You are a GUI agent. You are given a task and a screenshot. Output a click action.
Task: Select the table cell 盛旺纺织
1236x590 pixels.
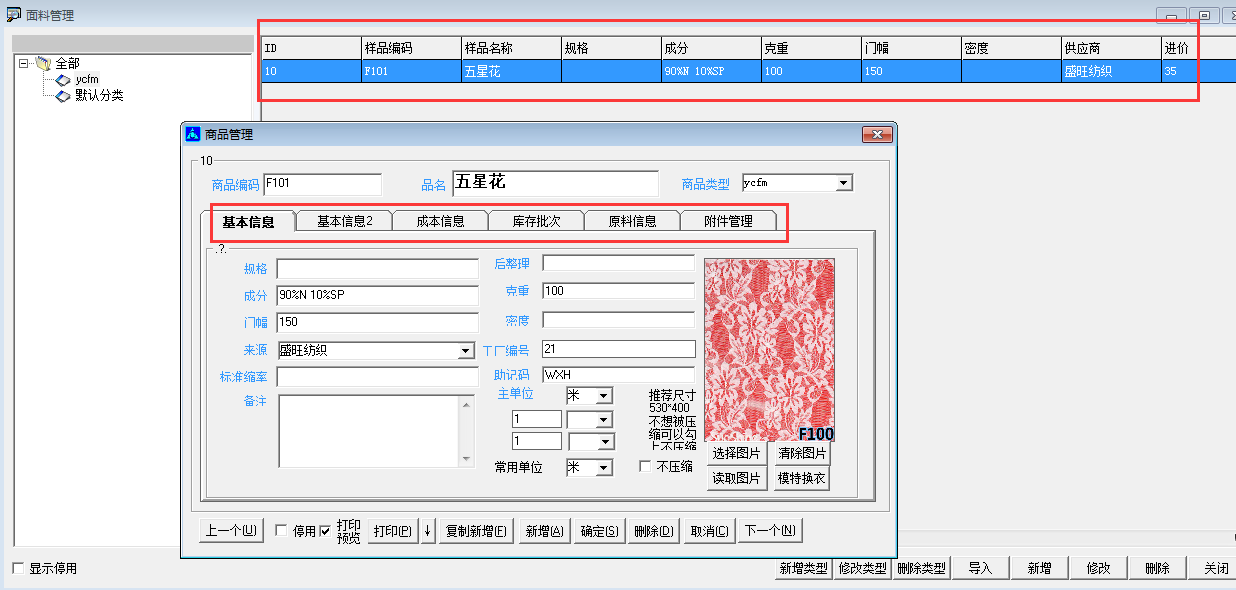[1111, 71]
